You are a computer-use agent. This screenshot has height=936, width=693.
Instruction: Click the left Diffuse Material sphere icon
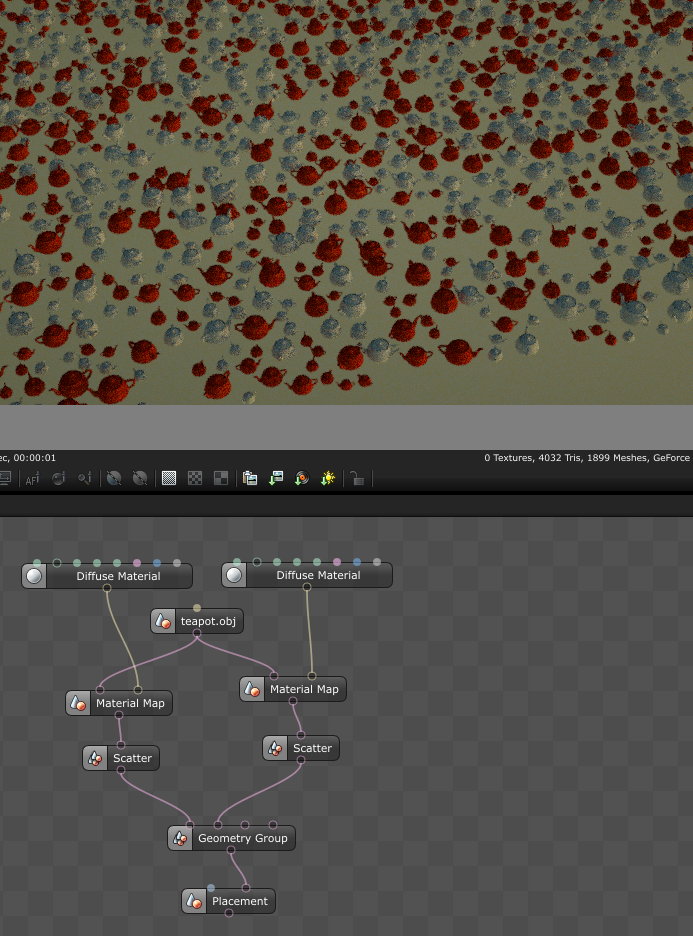34,576
